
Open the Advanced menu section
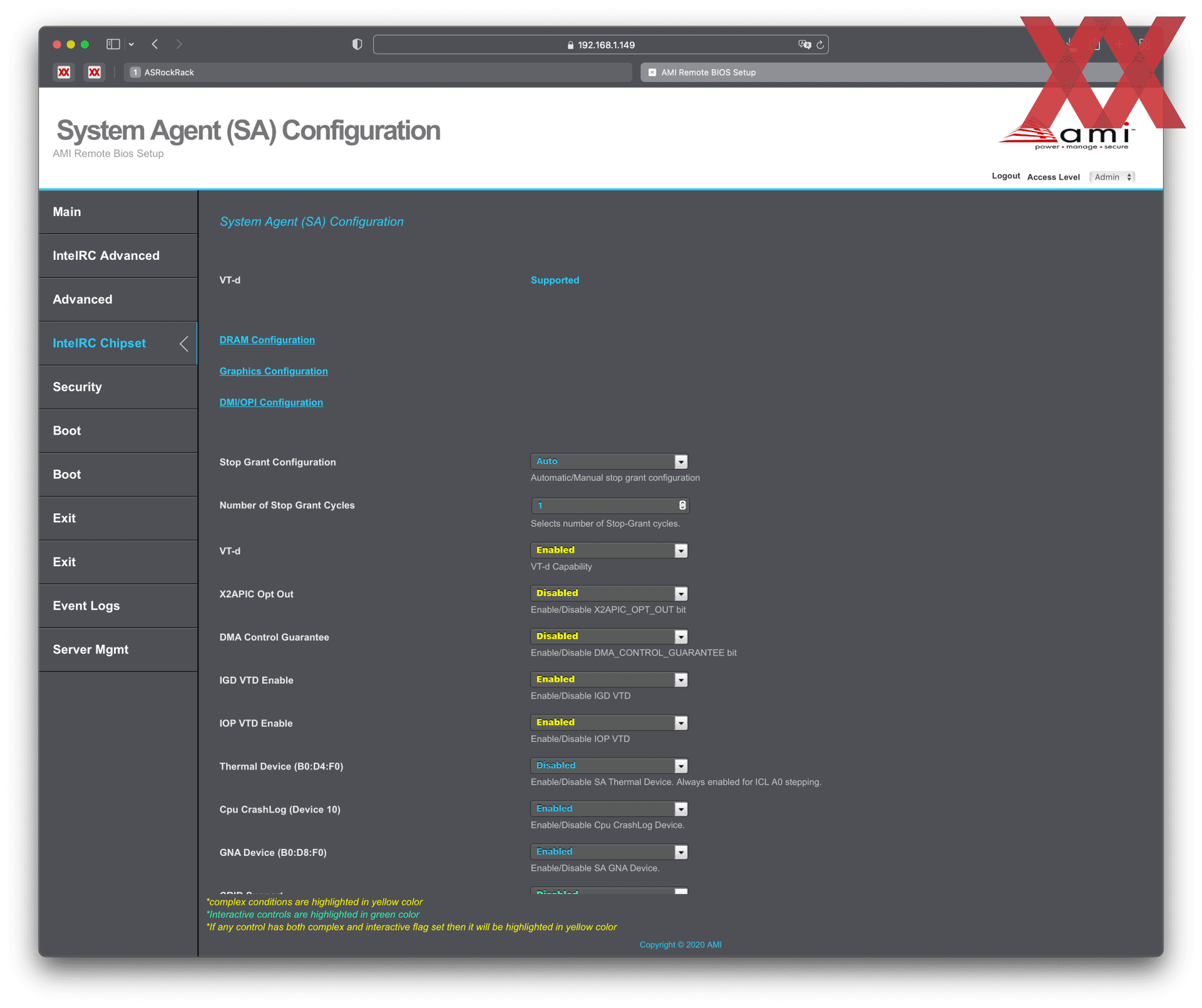(118, 300)
